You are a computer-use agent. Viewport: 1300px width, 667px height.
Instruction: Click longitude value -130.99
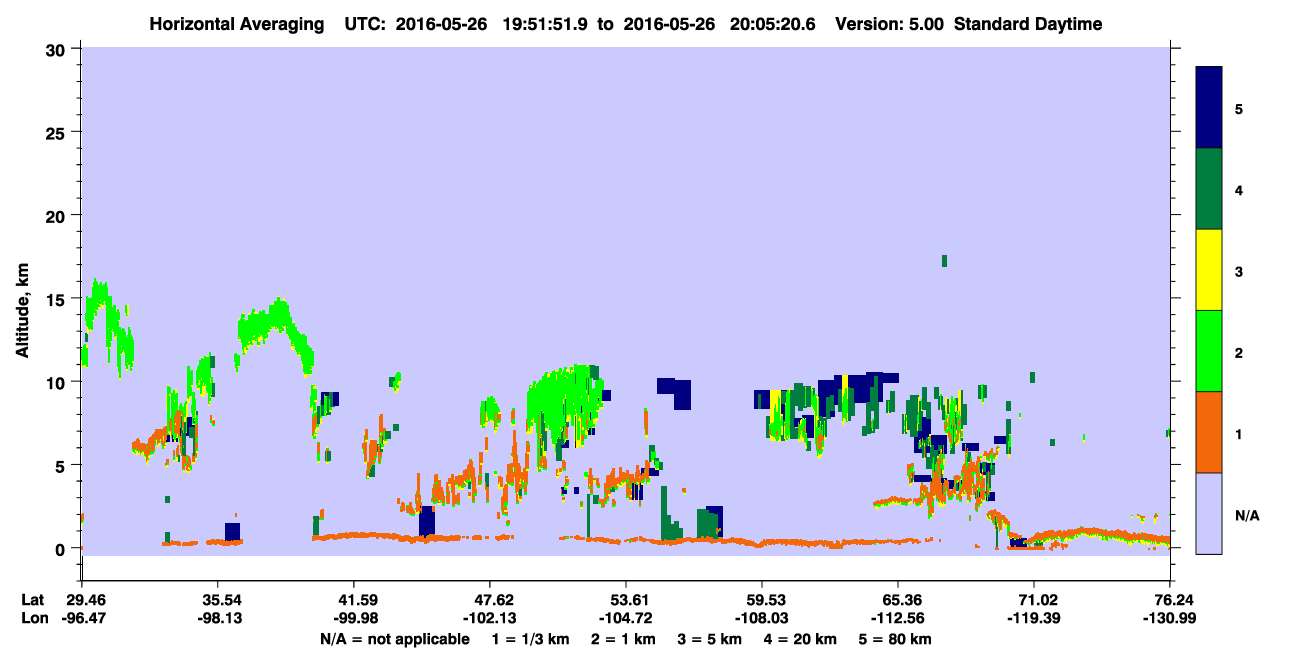coord(1170,619)
